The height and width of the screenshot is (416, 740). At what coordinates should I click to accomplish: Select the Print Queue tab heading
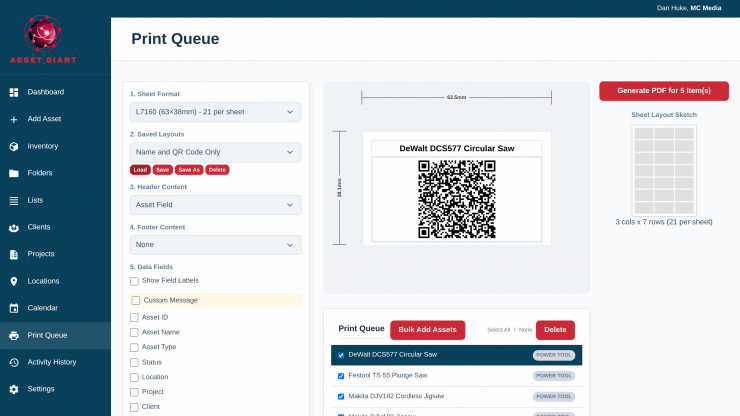362,329
